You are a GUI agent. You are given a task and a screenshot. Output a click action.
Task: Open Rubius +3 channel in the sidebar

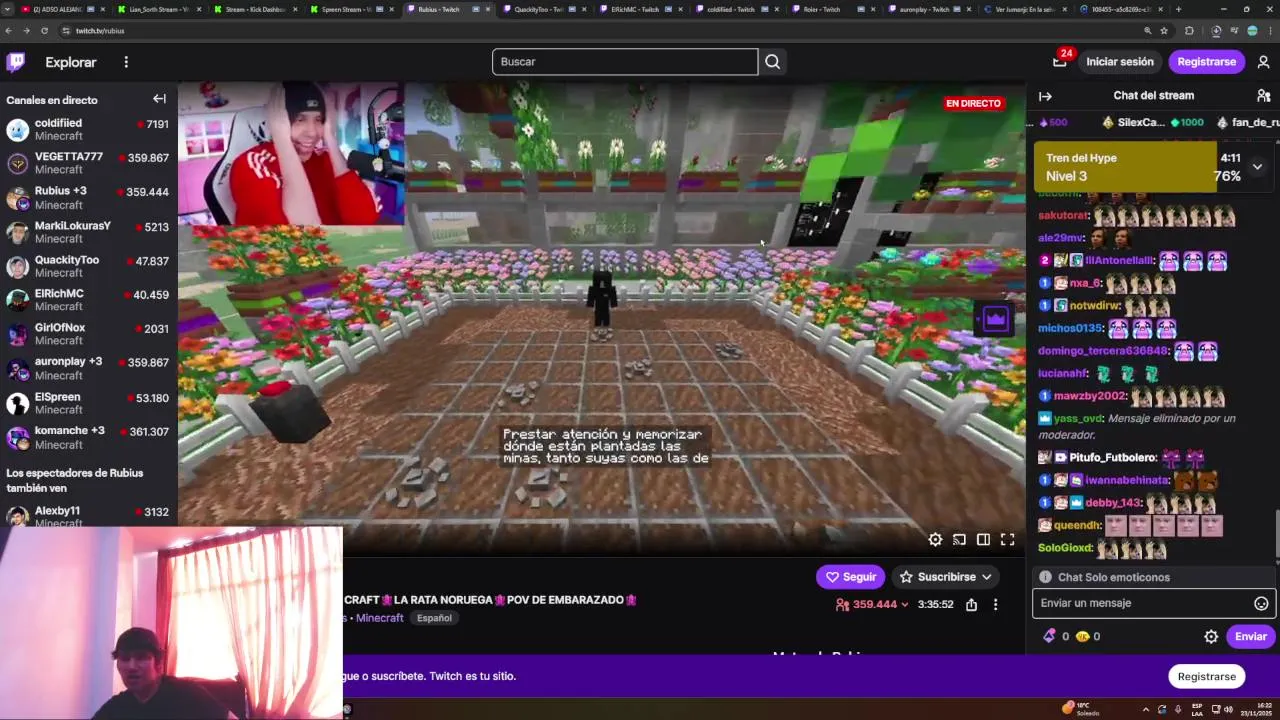pos(88,197)
